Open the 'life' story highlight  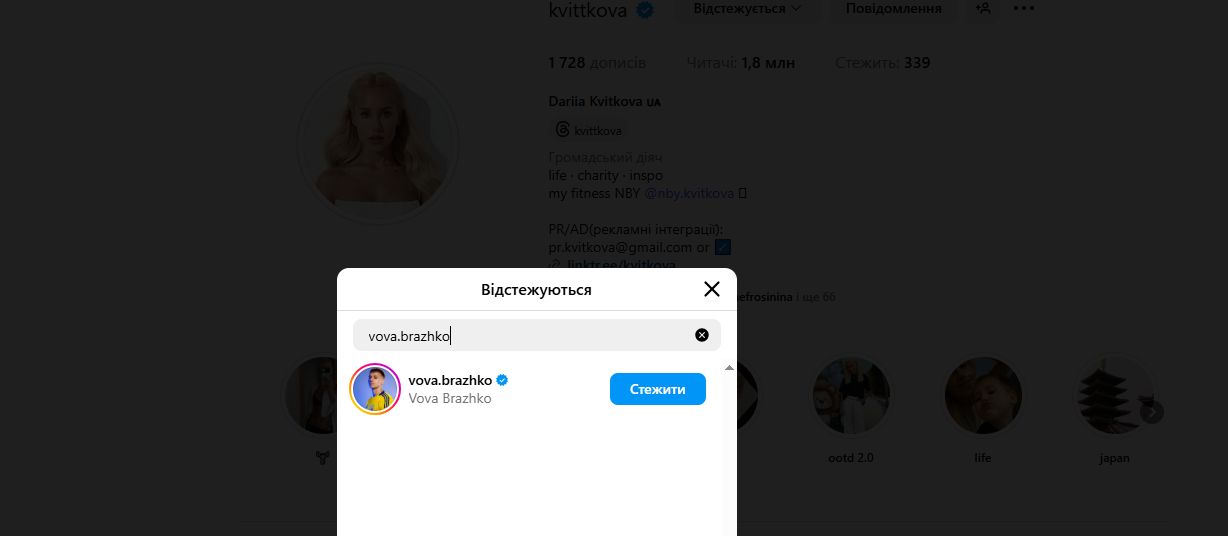[x=983, y=396]
